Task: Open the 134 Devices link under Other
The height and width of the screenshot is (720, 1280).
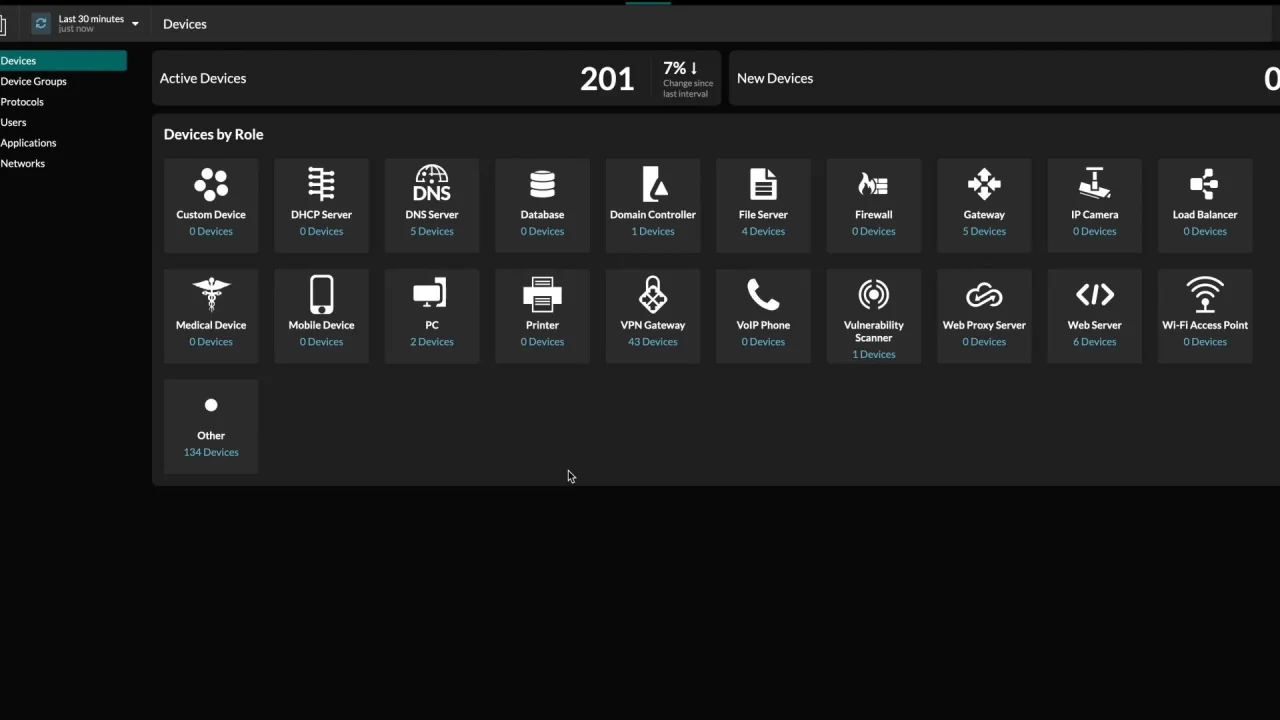Action: (211, 452)
